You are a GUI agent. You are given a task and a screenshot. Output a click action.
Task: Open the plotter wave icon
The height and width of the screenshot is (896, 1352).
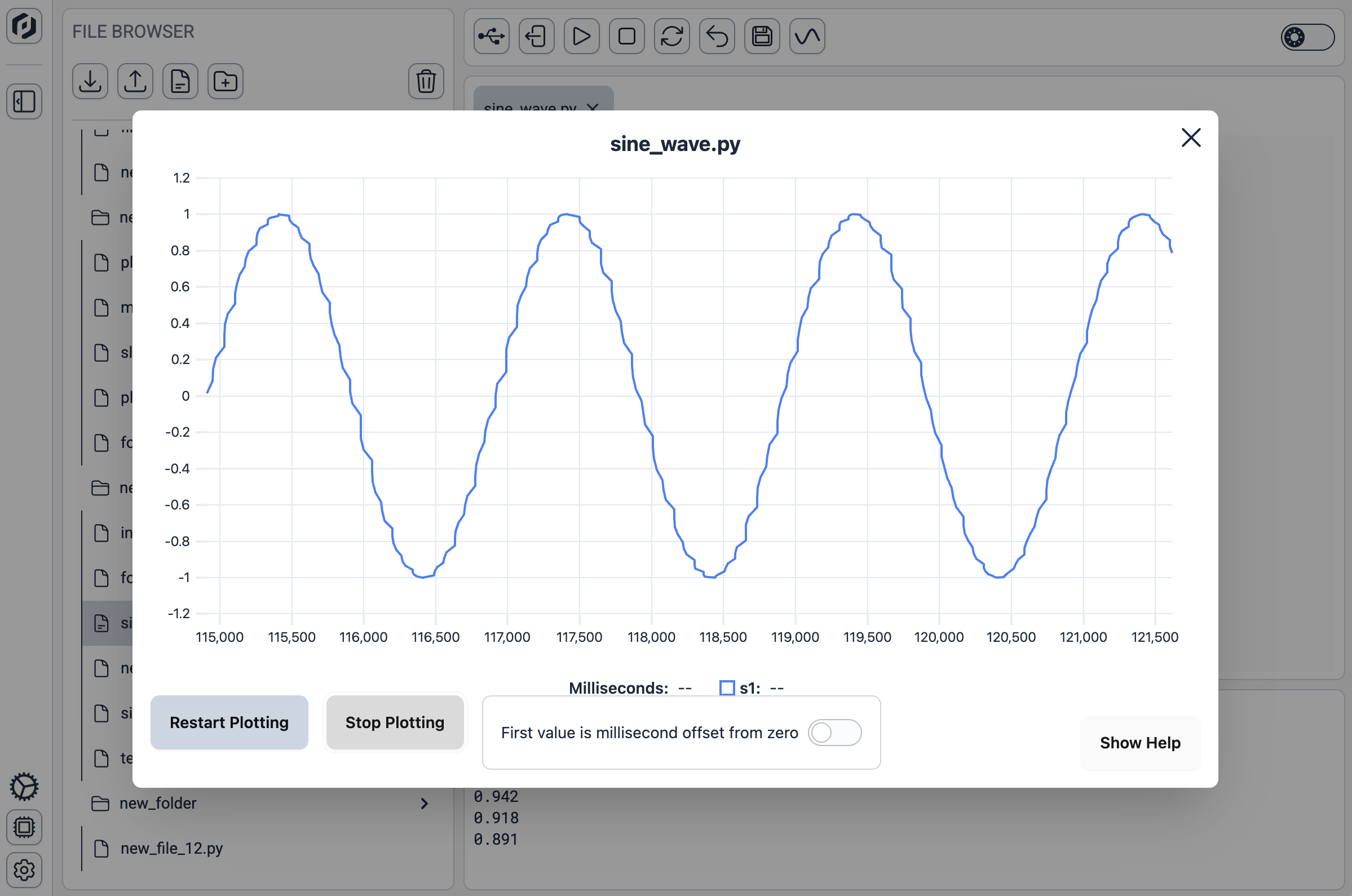click(x=807, y=37)
